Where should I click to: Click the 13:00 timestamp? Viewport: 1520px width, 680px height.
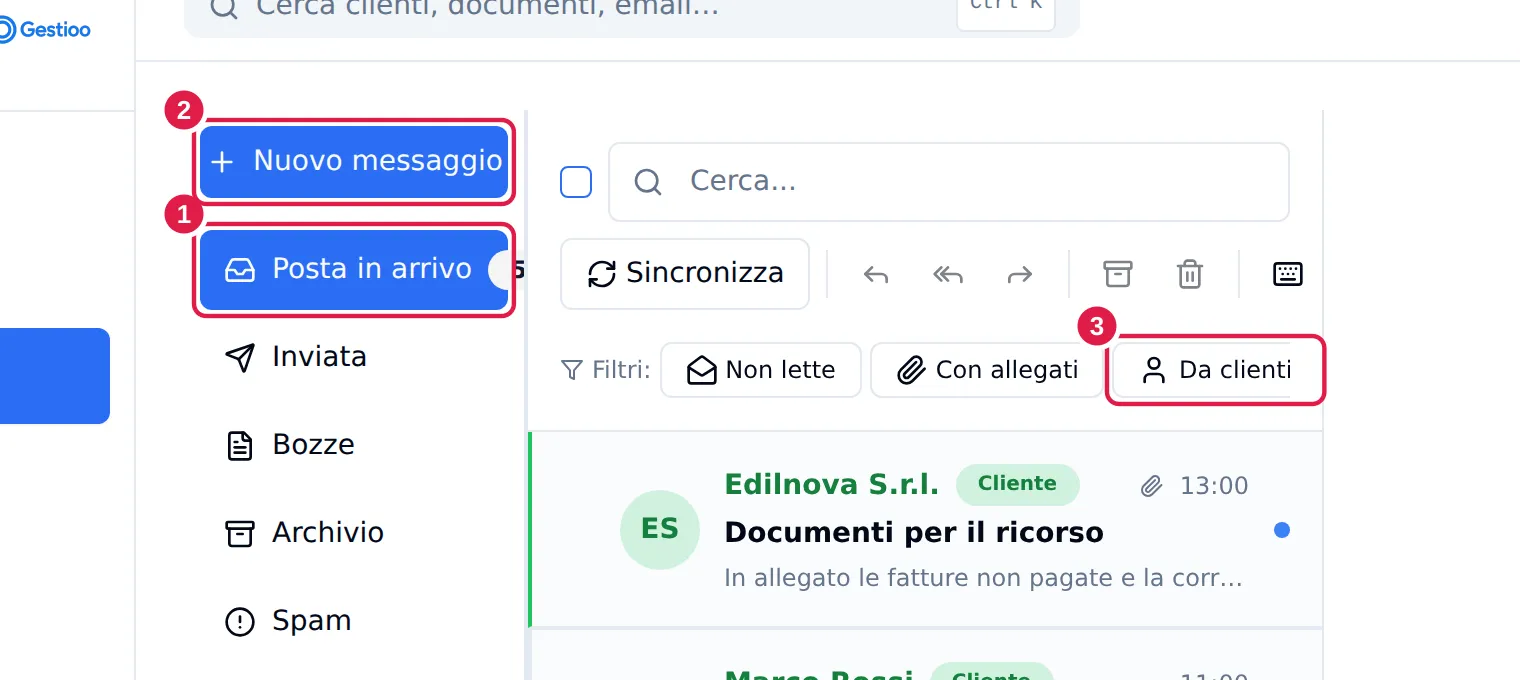coord(1214,486)
